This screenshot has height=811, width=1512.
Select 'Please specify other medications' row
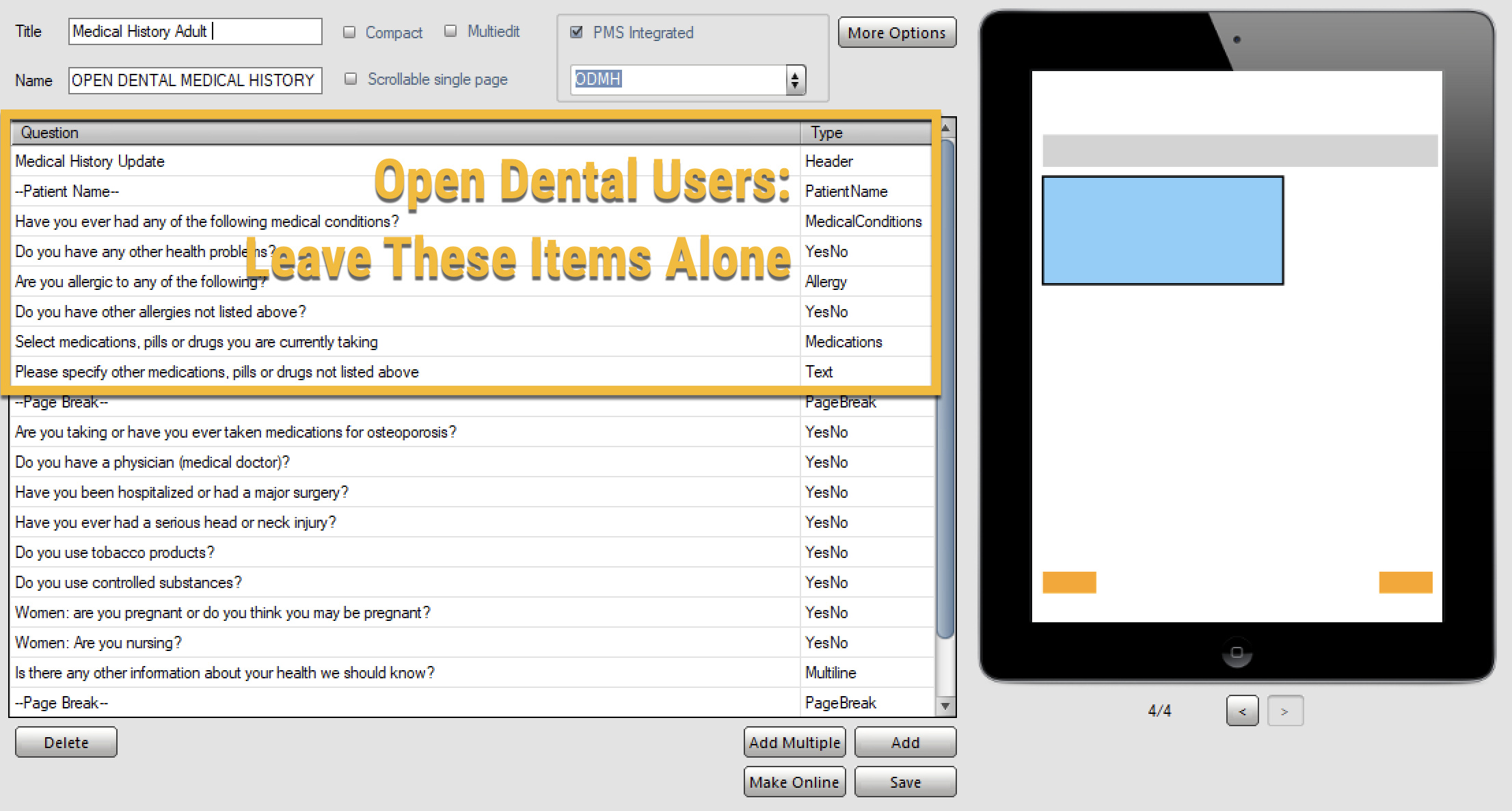472,372
